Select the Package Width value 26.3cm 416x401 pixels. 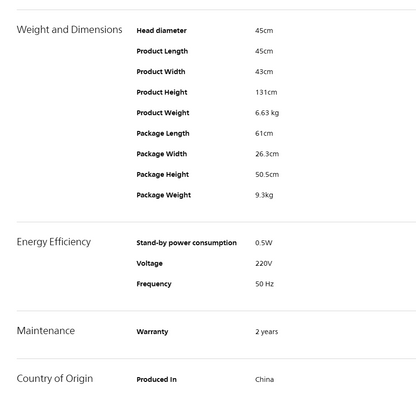267,154
